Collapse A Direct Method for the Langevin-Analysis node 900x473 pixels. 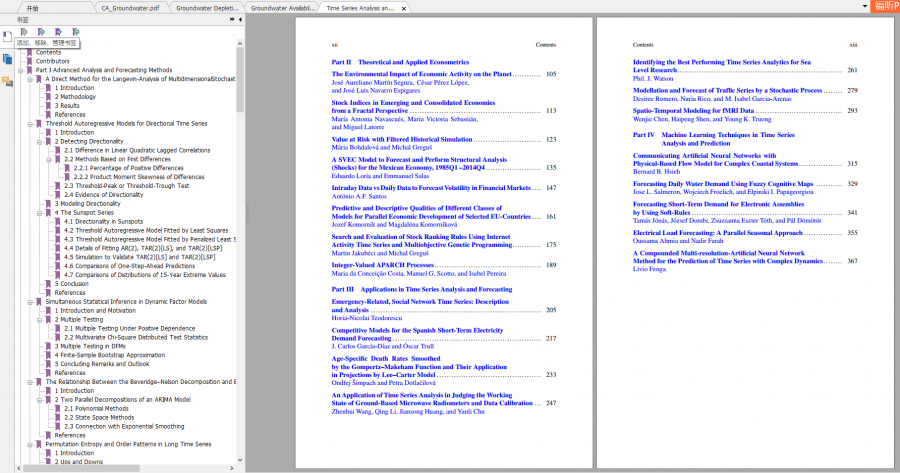pos(30,79)
